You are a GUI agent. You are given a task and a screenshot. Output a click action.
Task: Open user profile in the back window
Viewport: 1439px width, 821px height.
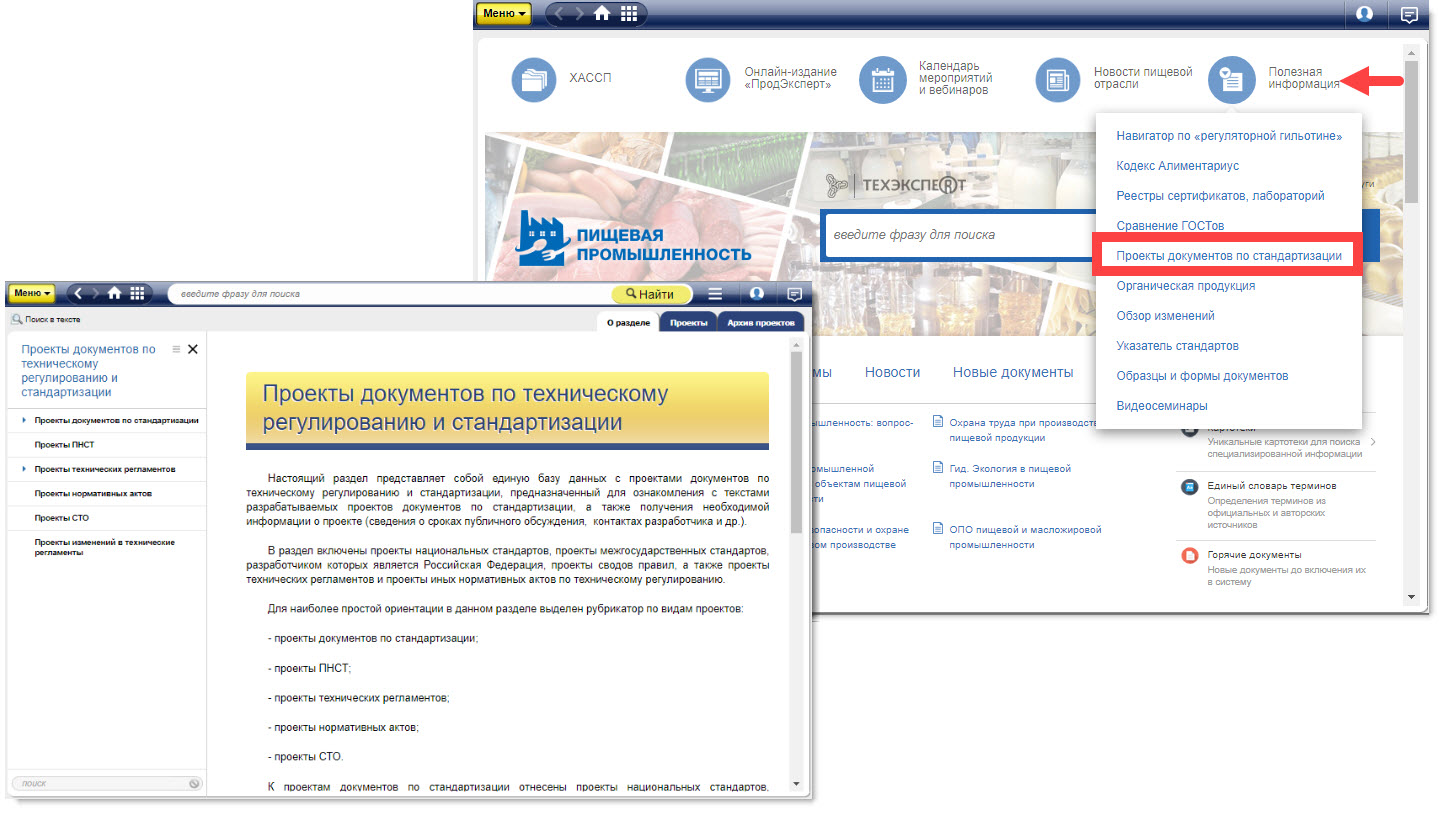tap(1364, 14)
